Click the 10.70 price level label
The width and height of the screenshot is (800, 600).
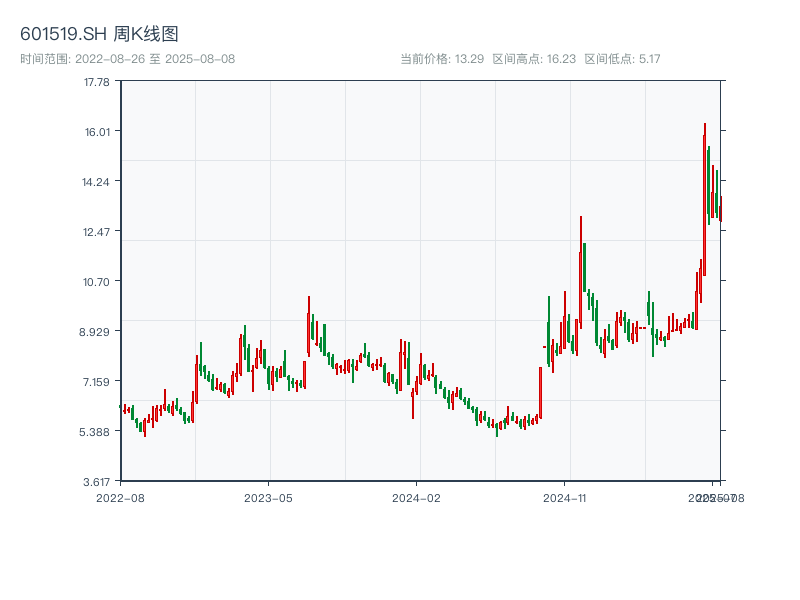(96, 282)
